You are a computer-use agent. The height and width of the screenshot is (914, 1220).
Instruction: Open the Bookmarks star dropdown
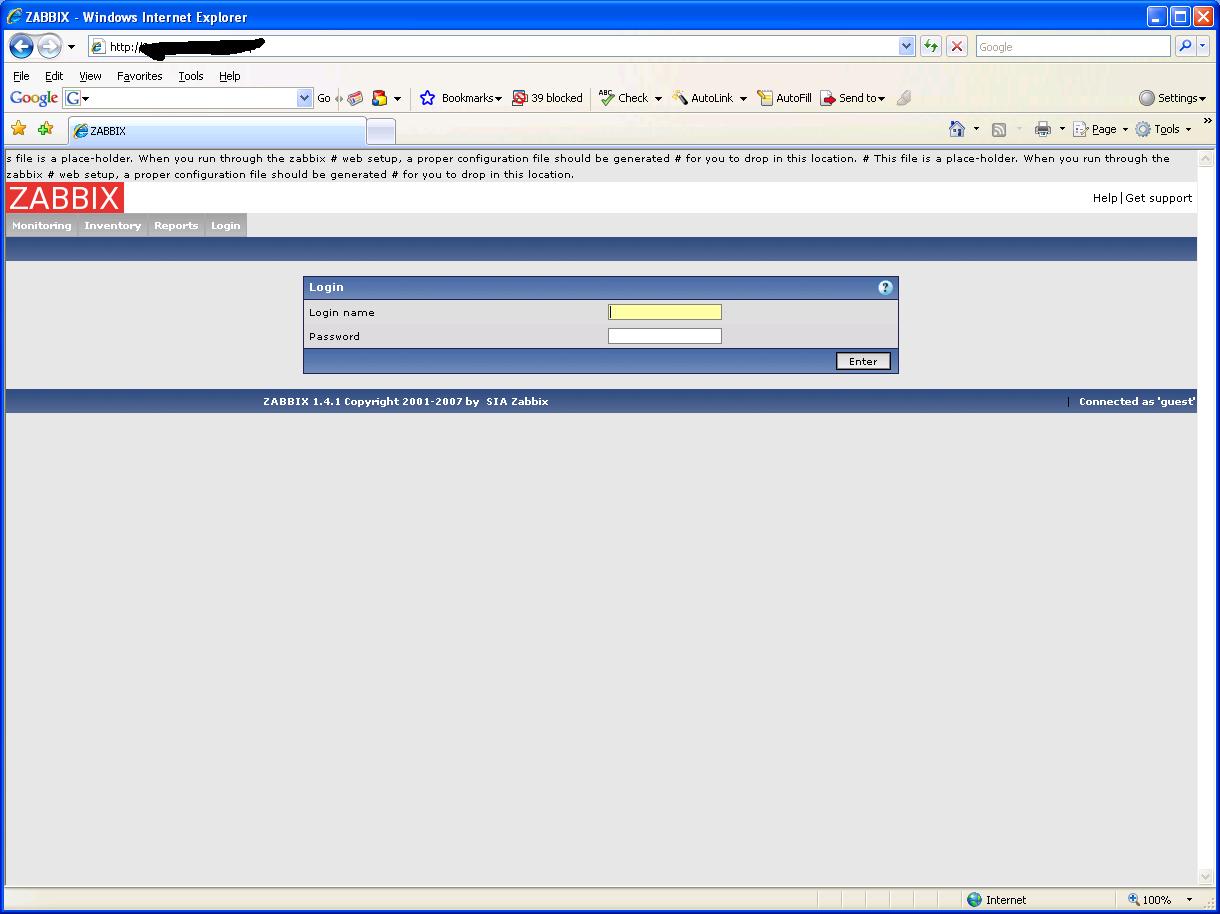click(x=461, y=98)
